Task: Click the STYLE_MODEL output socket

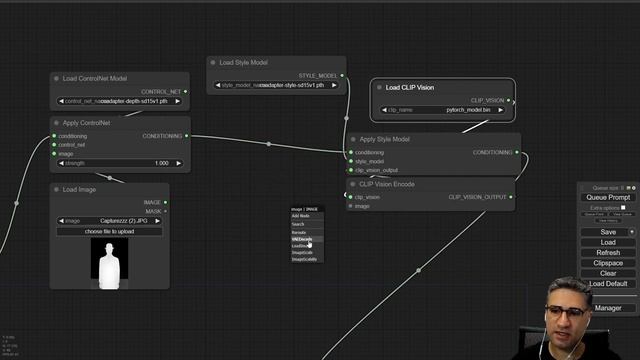Action: tap(342, 76)
